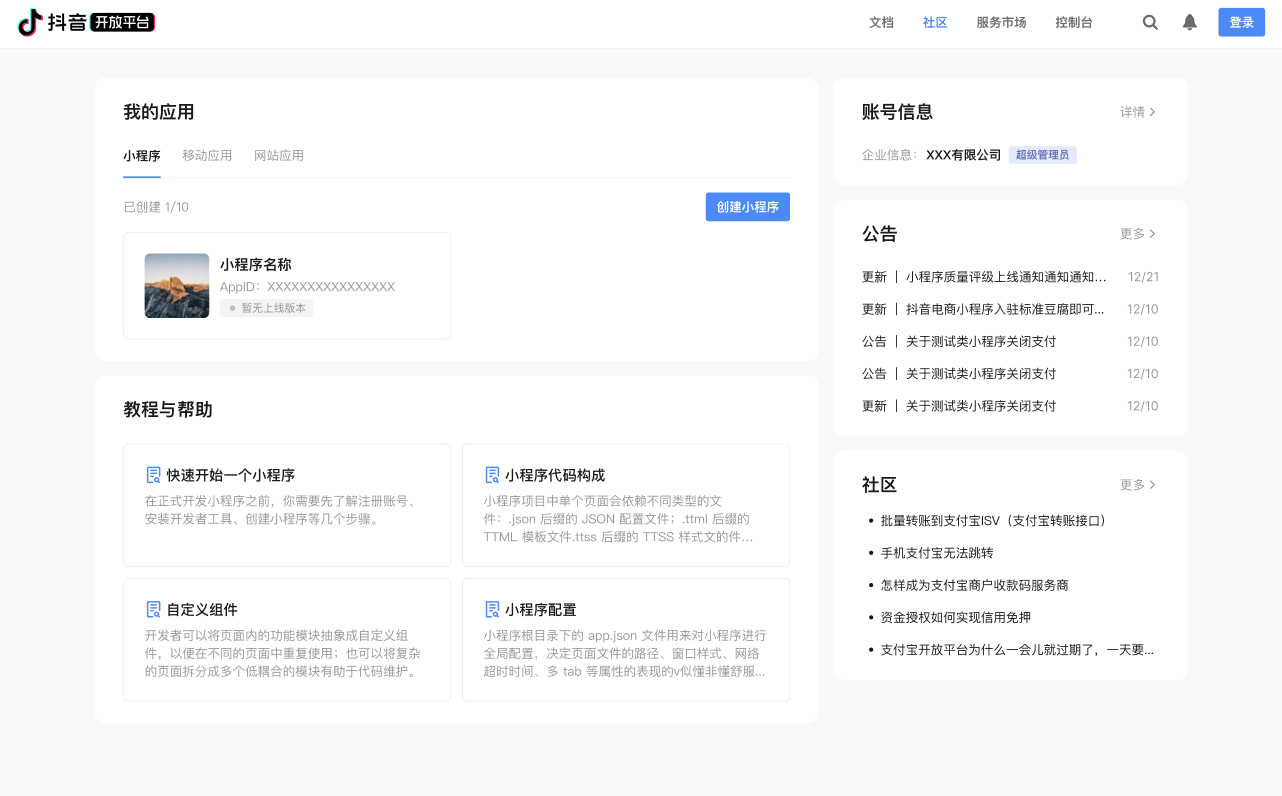Open the notification bell icon
1282x796 pixels.
[1189, 22]
